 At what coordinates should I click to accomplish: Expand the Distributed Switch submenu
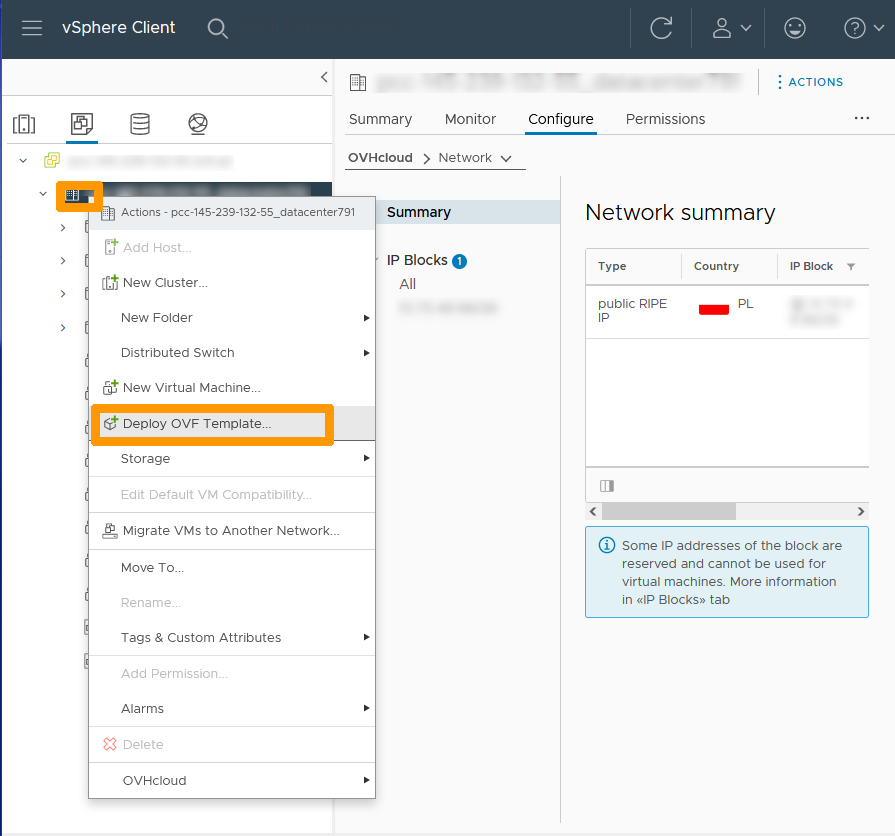coord(232,353)
